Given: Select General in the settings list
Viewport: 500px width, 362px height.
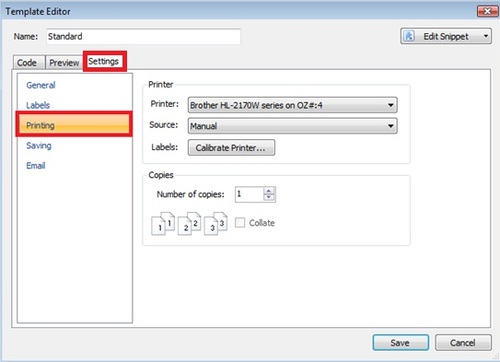Looking at the screenshot, I should [41, 85].
